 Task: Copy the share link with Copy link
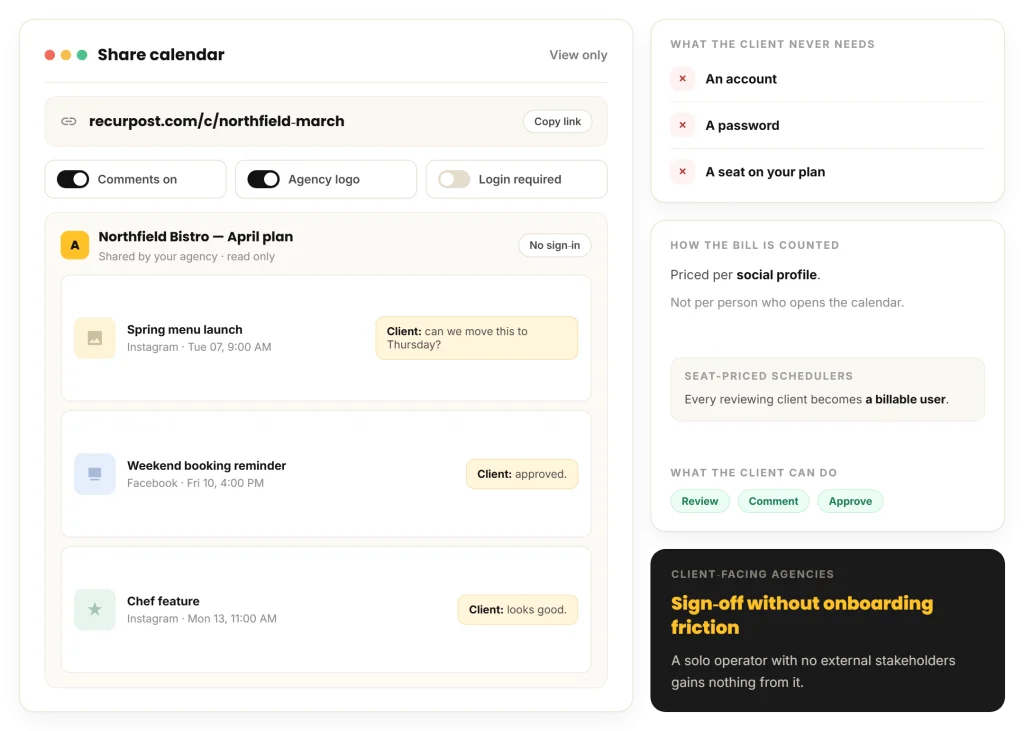click(x=557, y=122)
